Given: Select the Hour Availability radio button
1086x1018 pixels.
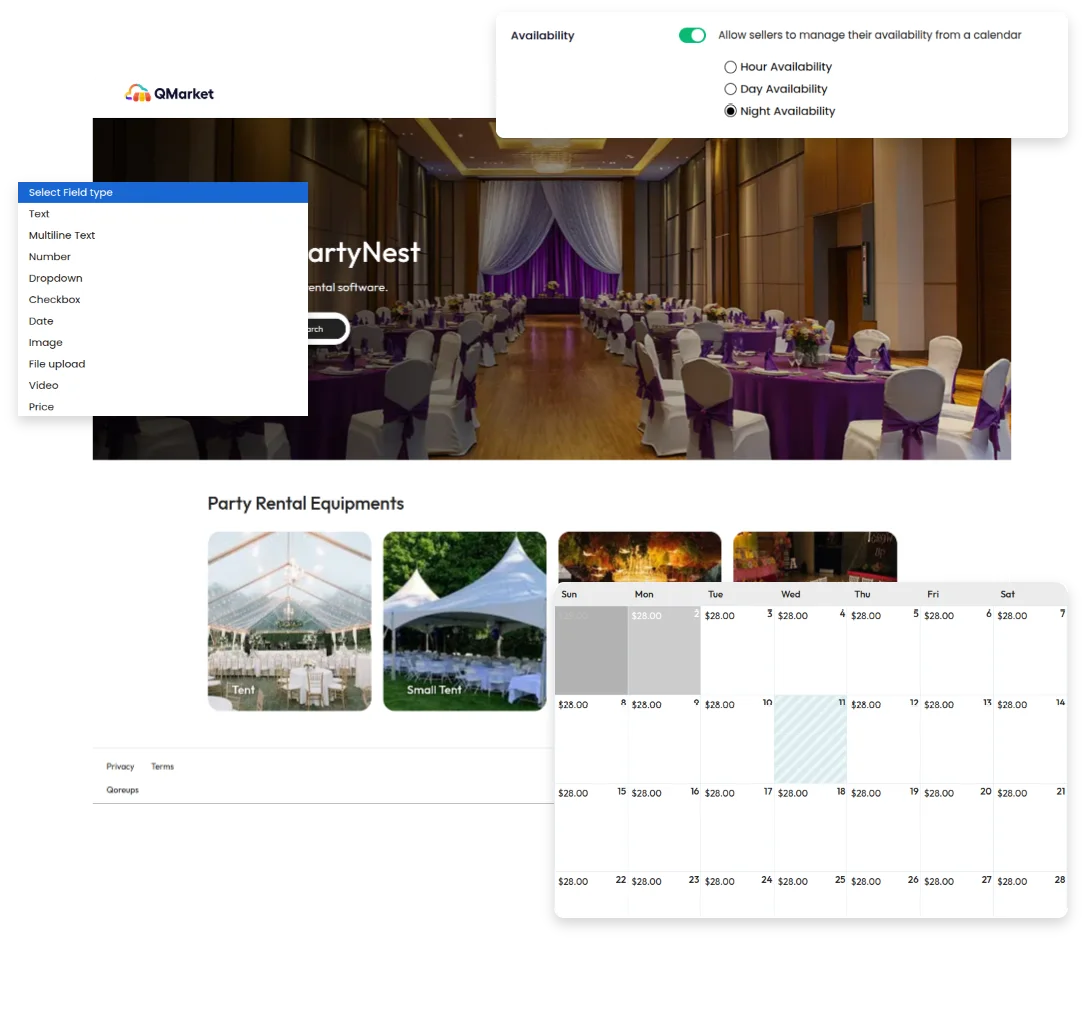Looking at the screenshot, I should coord(731,67).
